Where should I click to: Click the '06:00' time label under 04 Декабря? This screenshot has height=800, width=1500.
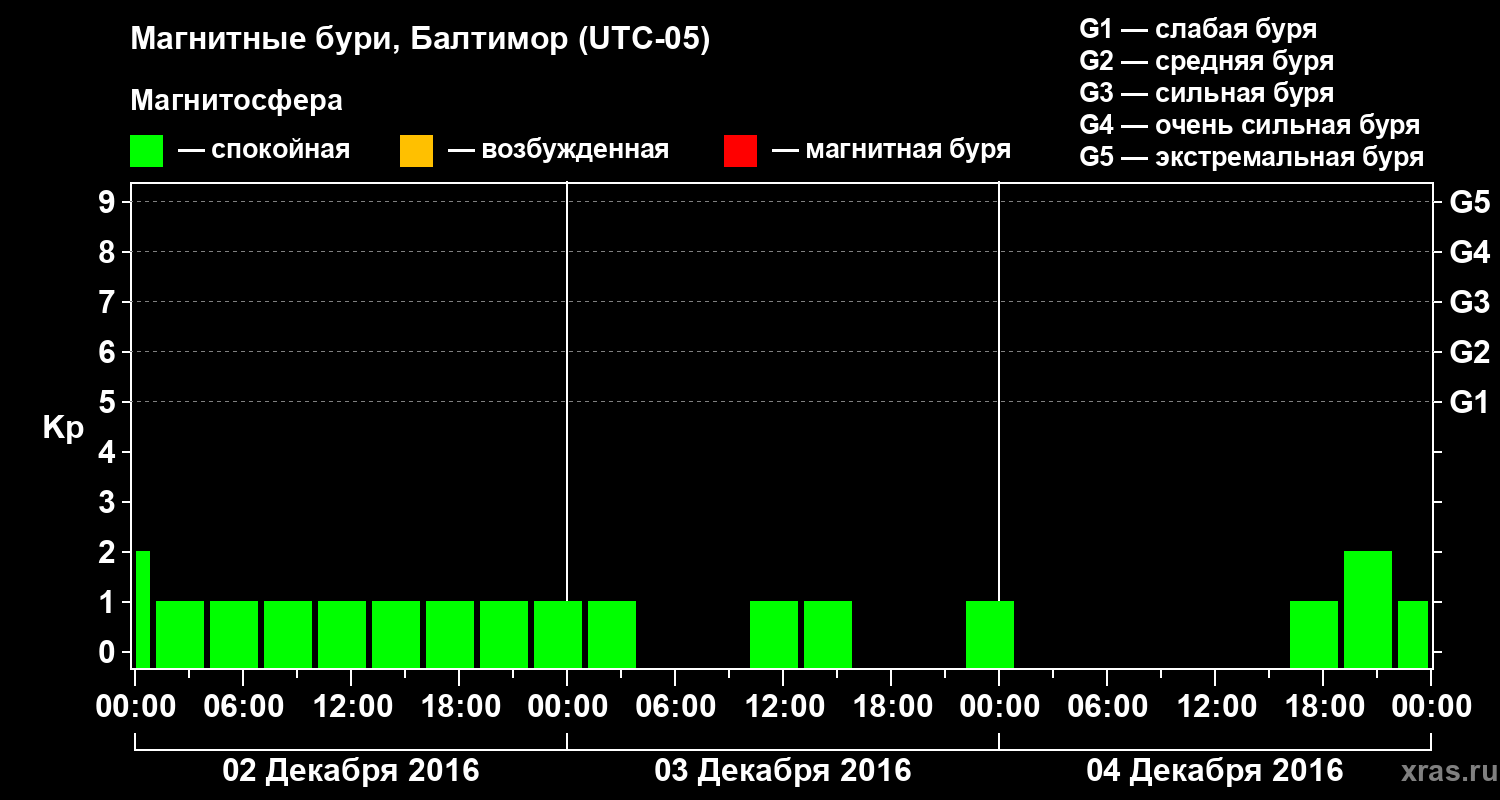click(x=1106, y=707)
